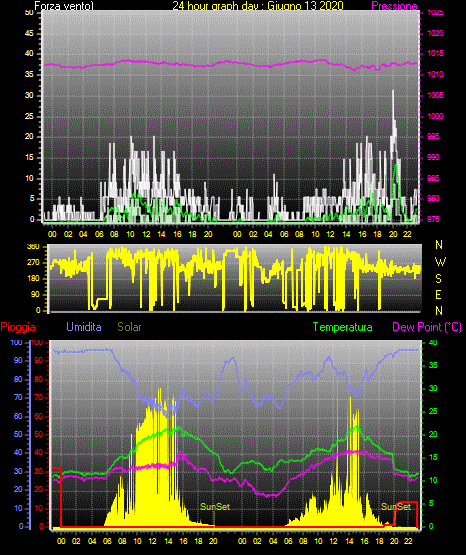This screenshot has width=466, height=555.
Task: Select the magenta 'Pressione' axis label
Action: (x=394, y=6)
